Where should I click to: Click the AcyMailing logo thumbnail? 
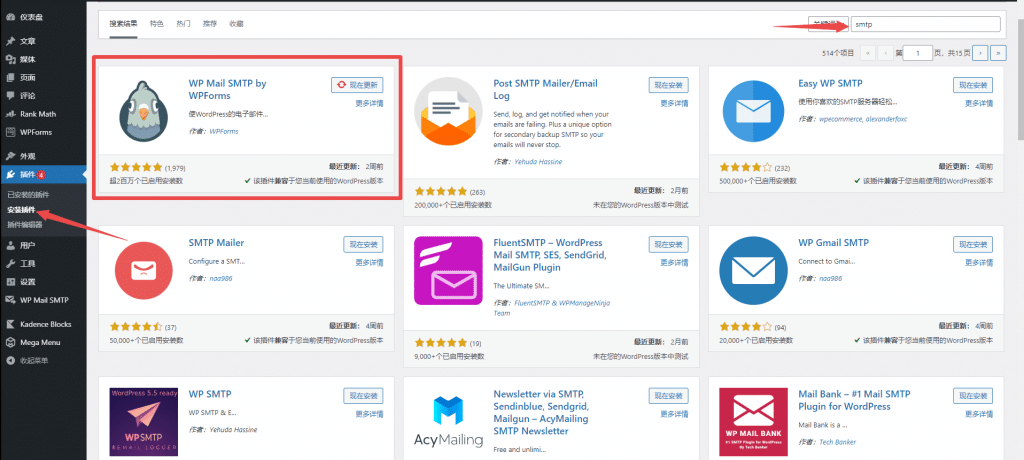(x=448, y=421)
